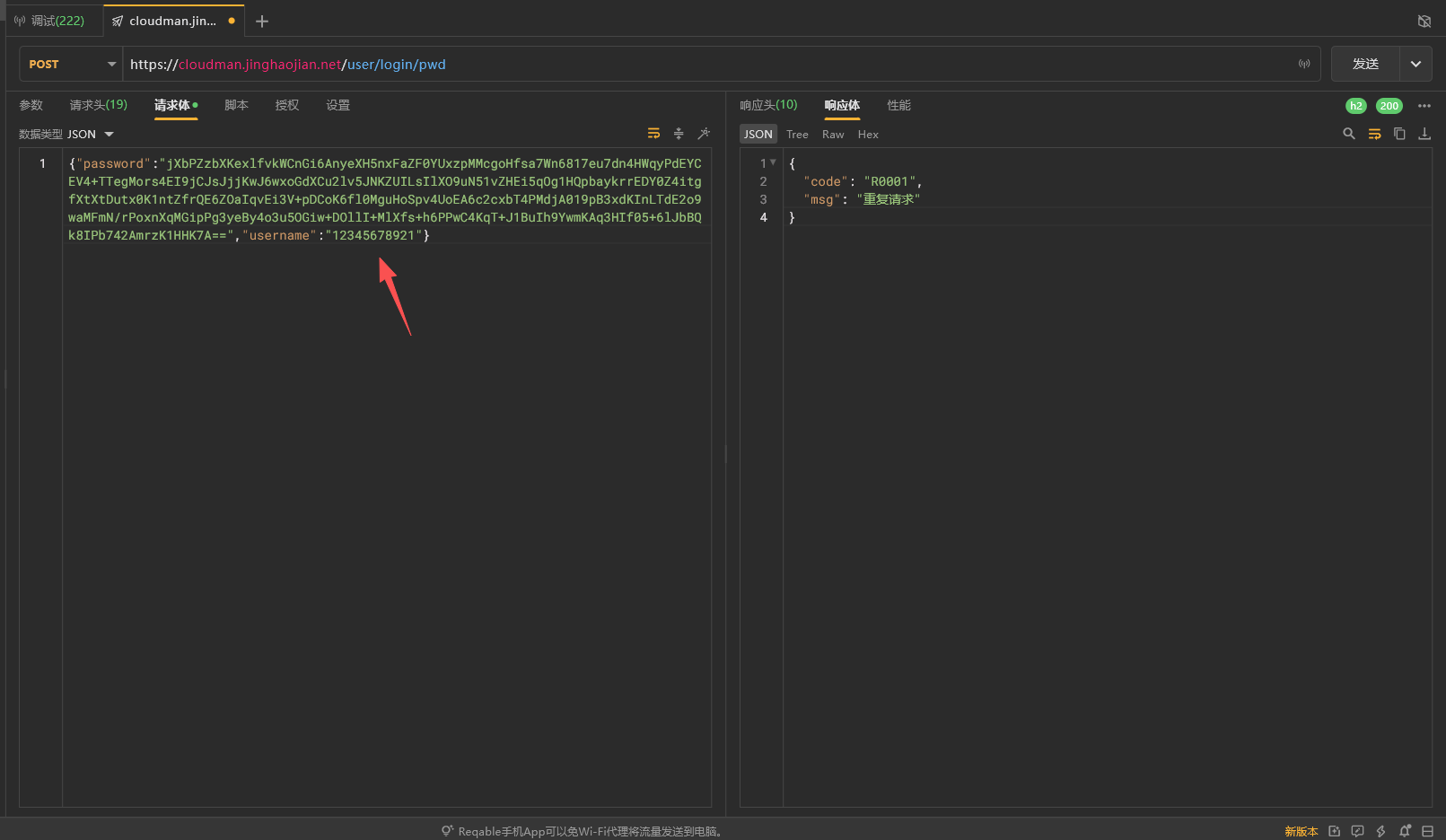
Task: Click the 新版本 new version link
Action: click(1301, 831)
